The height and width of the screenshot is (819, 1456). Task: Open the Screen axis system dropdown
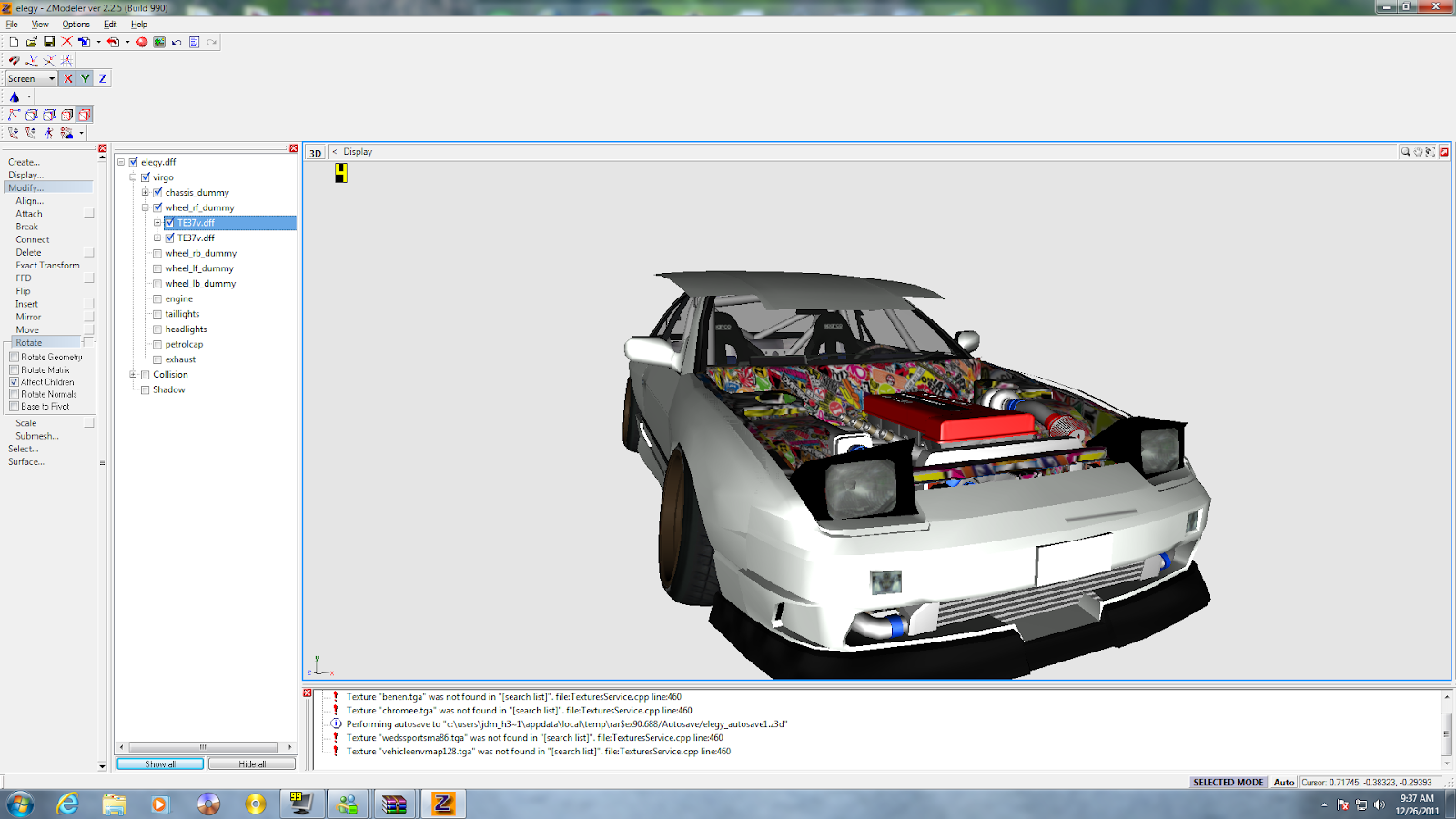pyautogui.click(x=32, y=78)
